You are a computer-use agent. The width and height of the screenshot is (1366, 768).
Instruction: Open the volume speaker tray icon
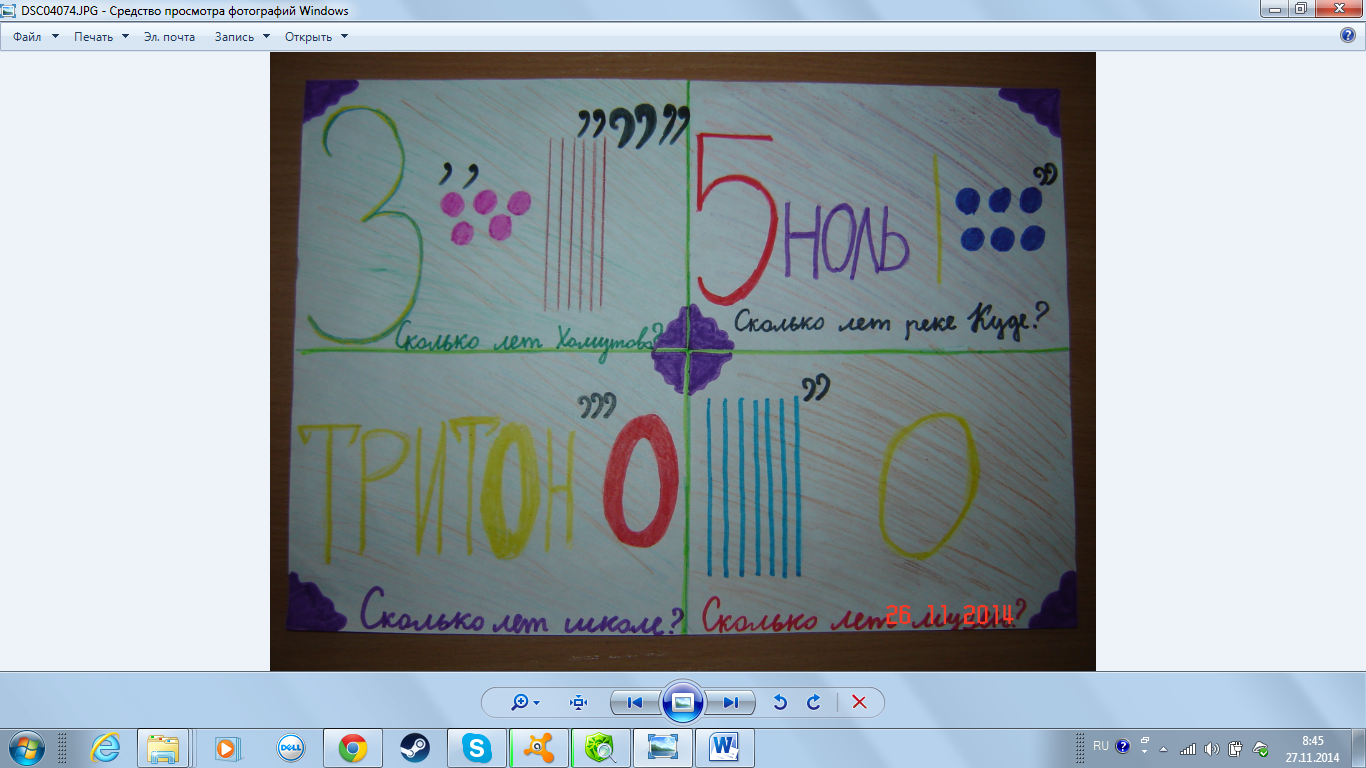point(1212,748)
